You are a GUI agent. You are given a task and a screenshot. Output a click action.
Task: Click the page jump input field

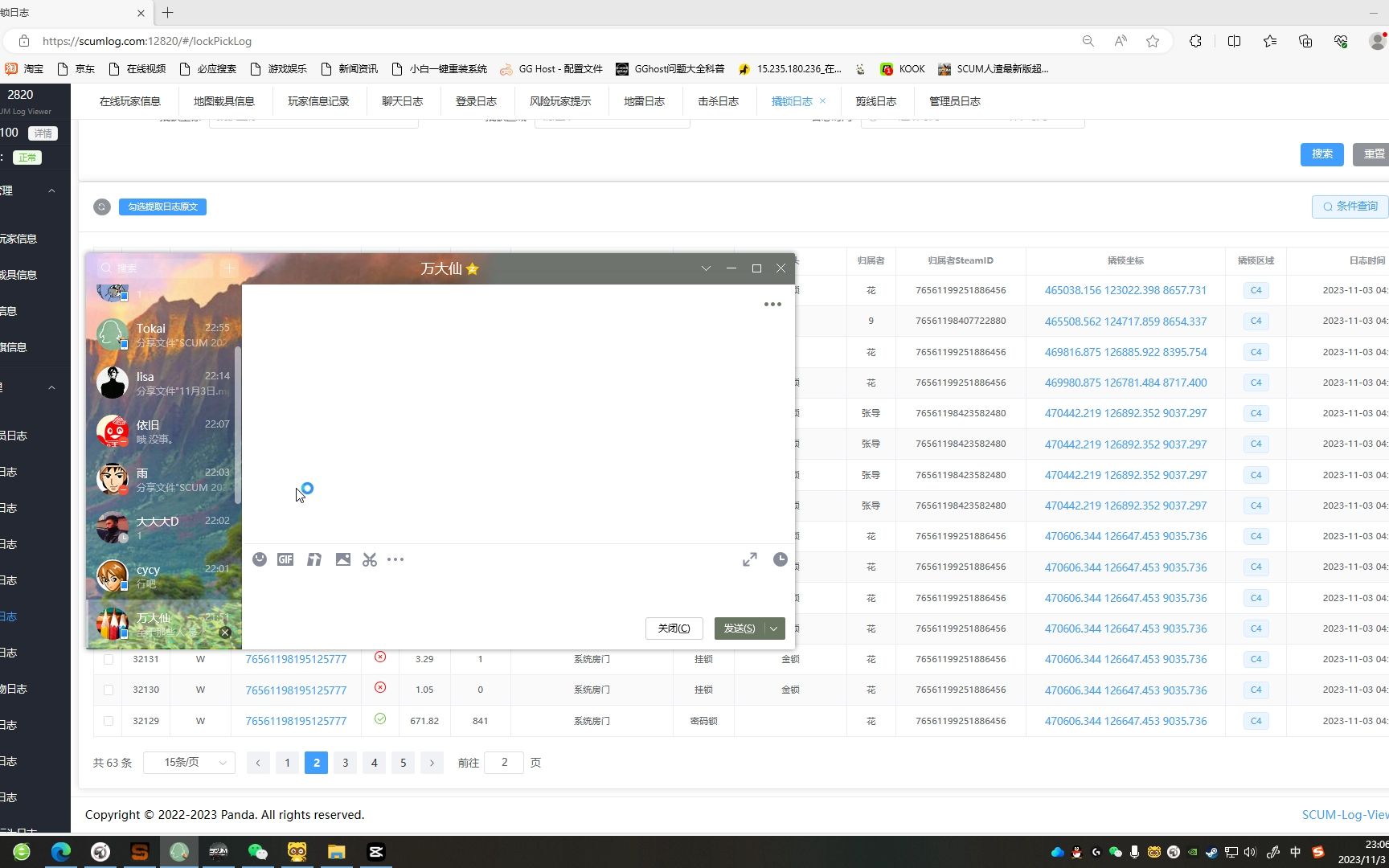pos(504,762)
